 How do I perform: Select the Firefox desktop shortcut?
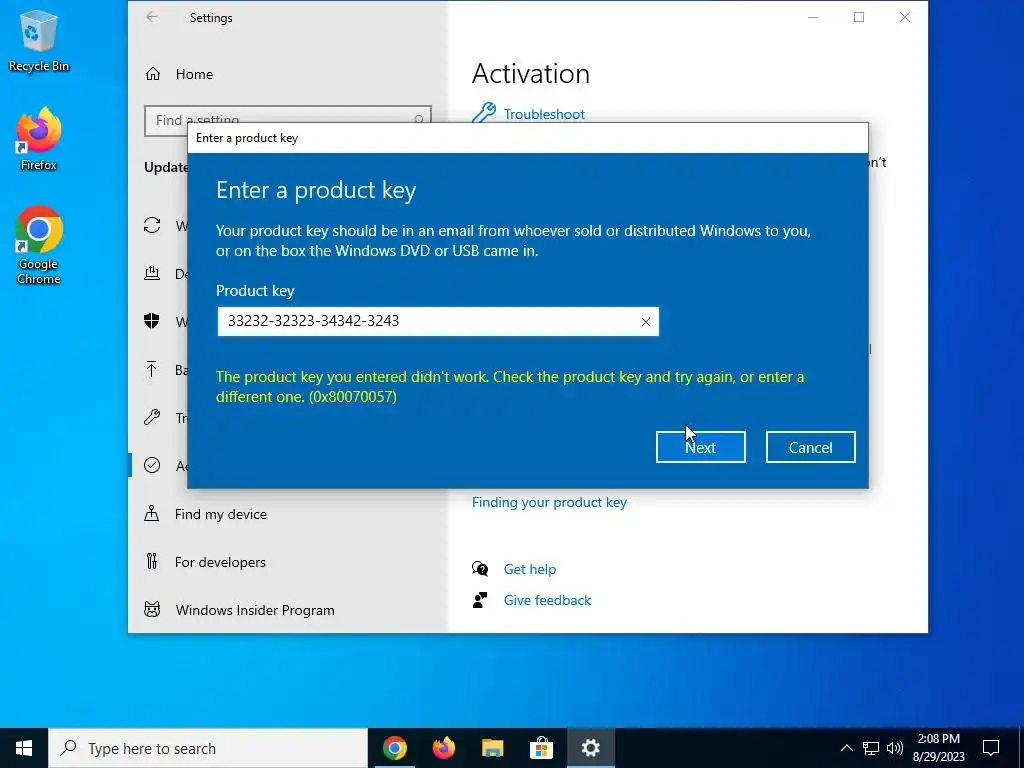tap(39, 139)
